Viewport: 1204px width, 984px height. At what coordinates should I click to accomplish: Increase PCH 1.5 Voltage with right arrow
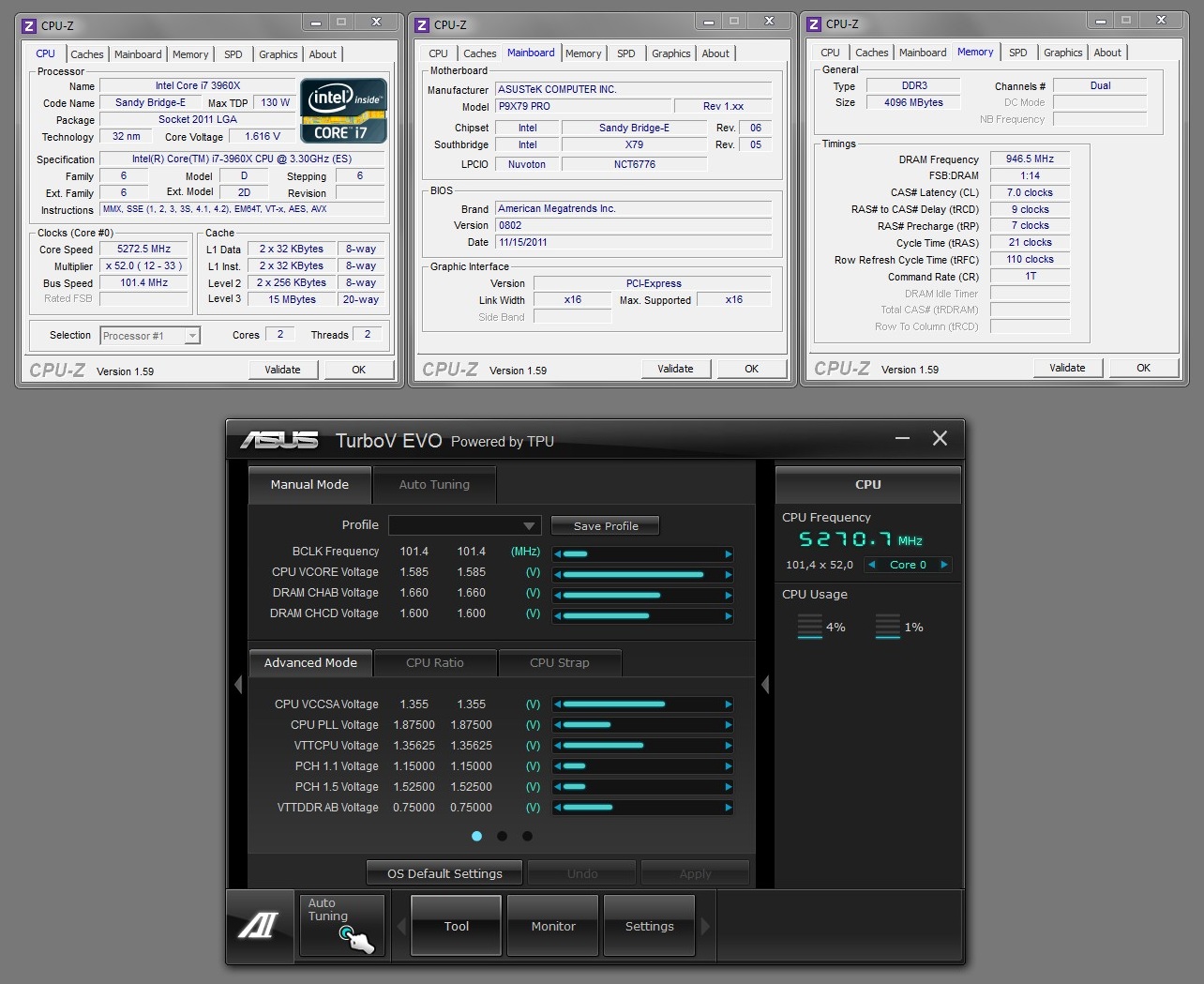728,786
